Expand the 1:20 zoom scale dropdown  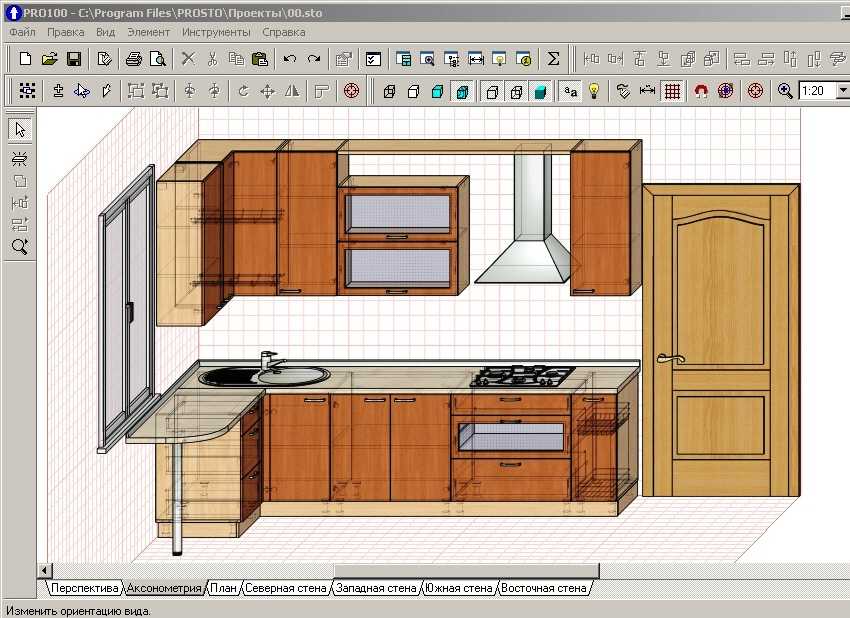(842, 91)
